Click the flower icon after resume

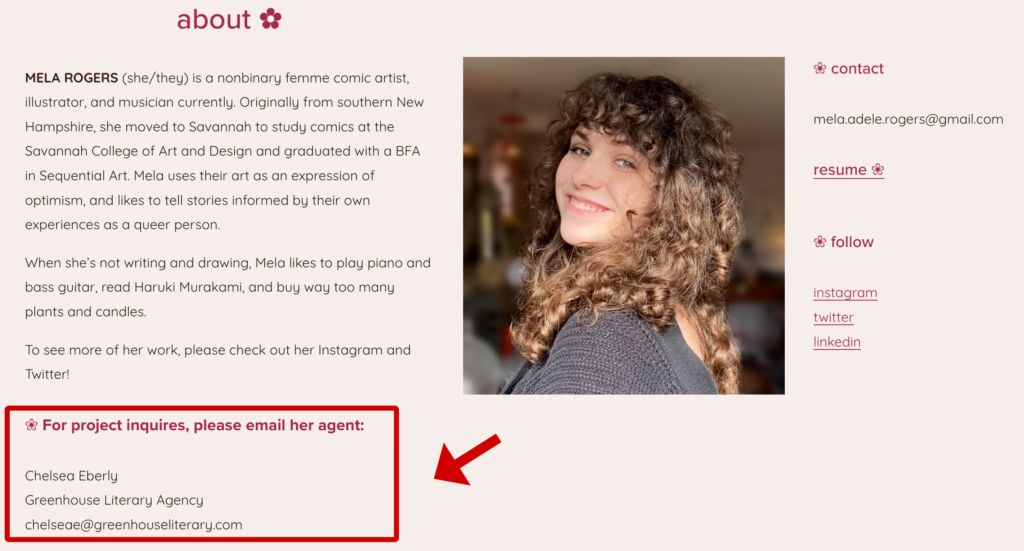pyautogui.click(x=878, y=170)
